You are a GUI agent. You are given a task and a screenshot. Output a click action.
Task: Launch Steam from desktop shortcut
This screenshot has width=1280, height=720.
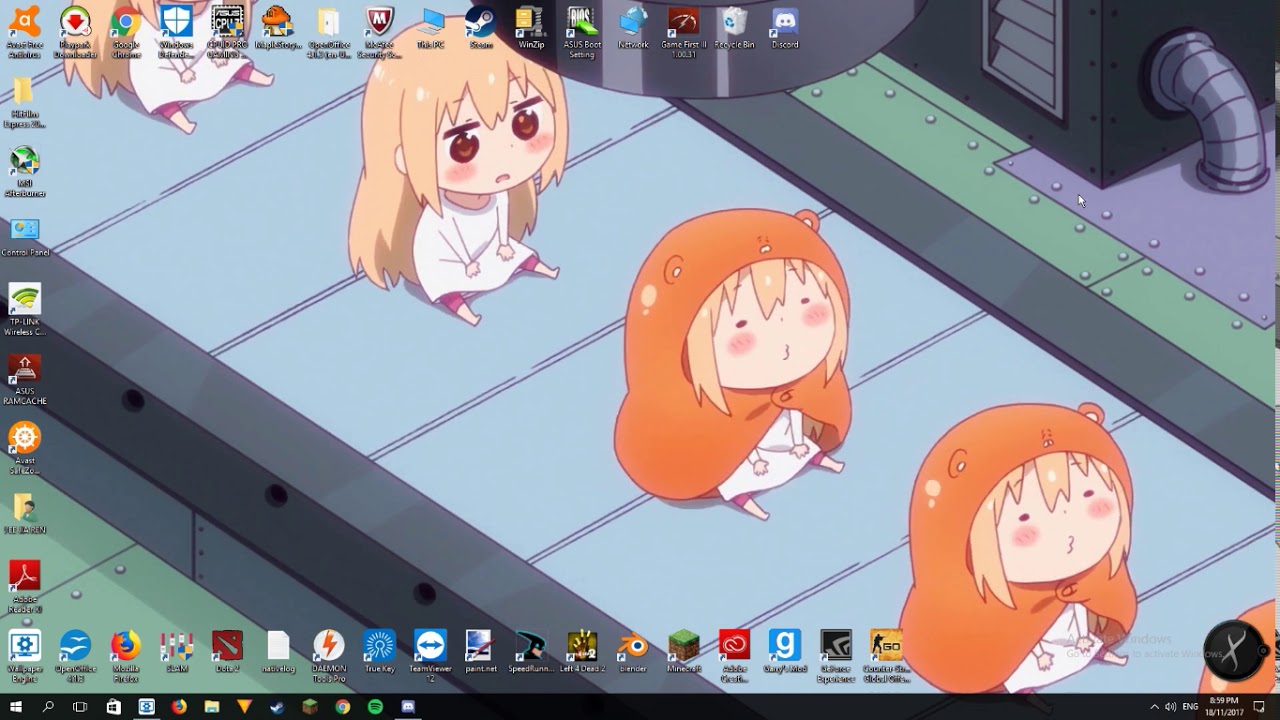pos(481,27)
